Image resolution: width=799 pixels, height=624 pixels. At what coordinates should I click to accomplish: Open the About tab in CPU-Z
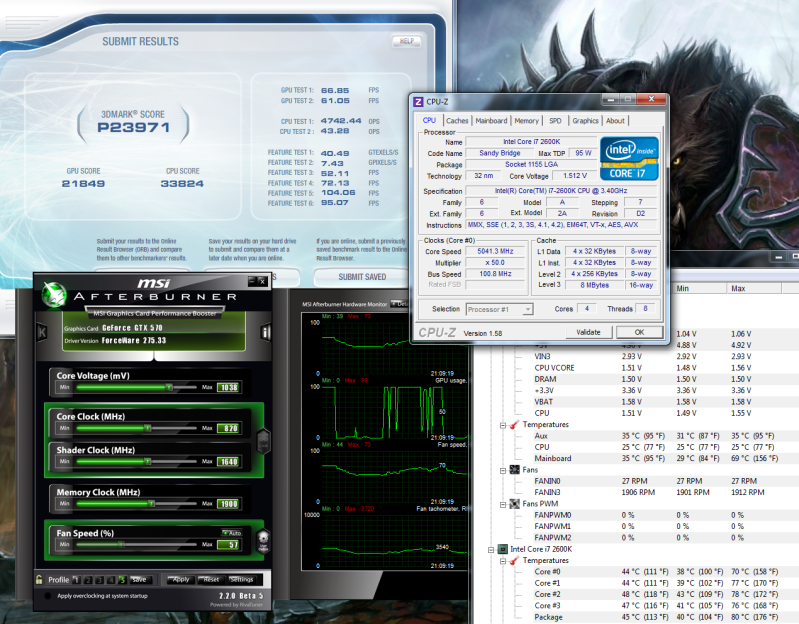click(615, 121)
